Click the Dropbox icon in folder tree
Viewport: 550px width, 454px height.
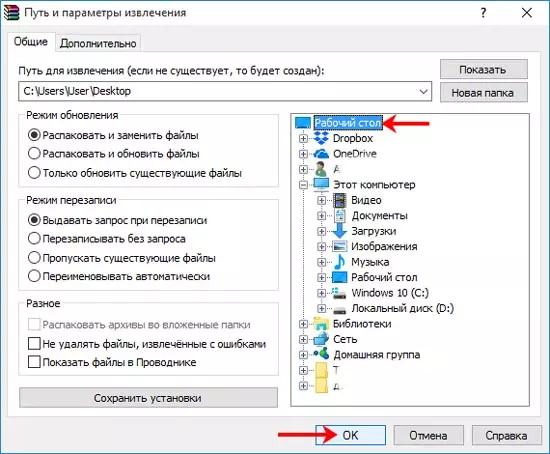(321, 138)
